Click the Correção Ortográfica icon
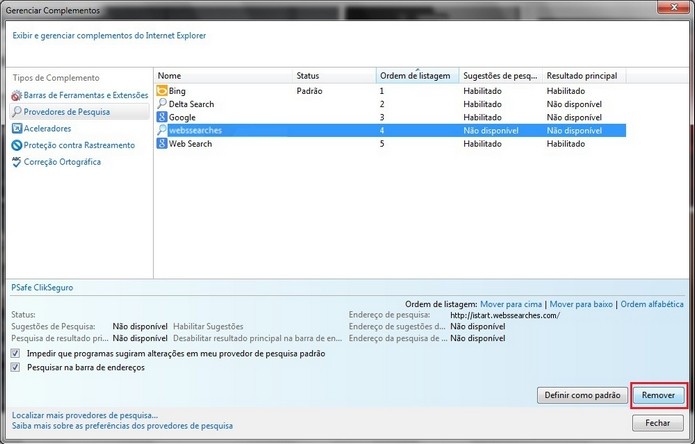The height and width of the screenshot is (444, 695). pos(16,162)
